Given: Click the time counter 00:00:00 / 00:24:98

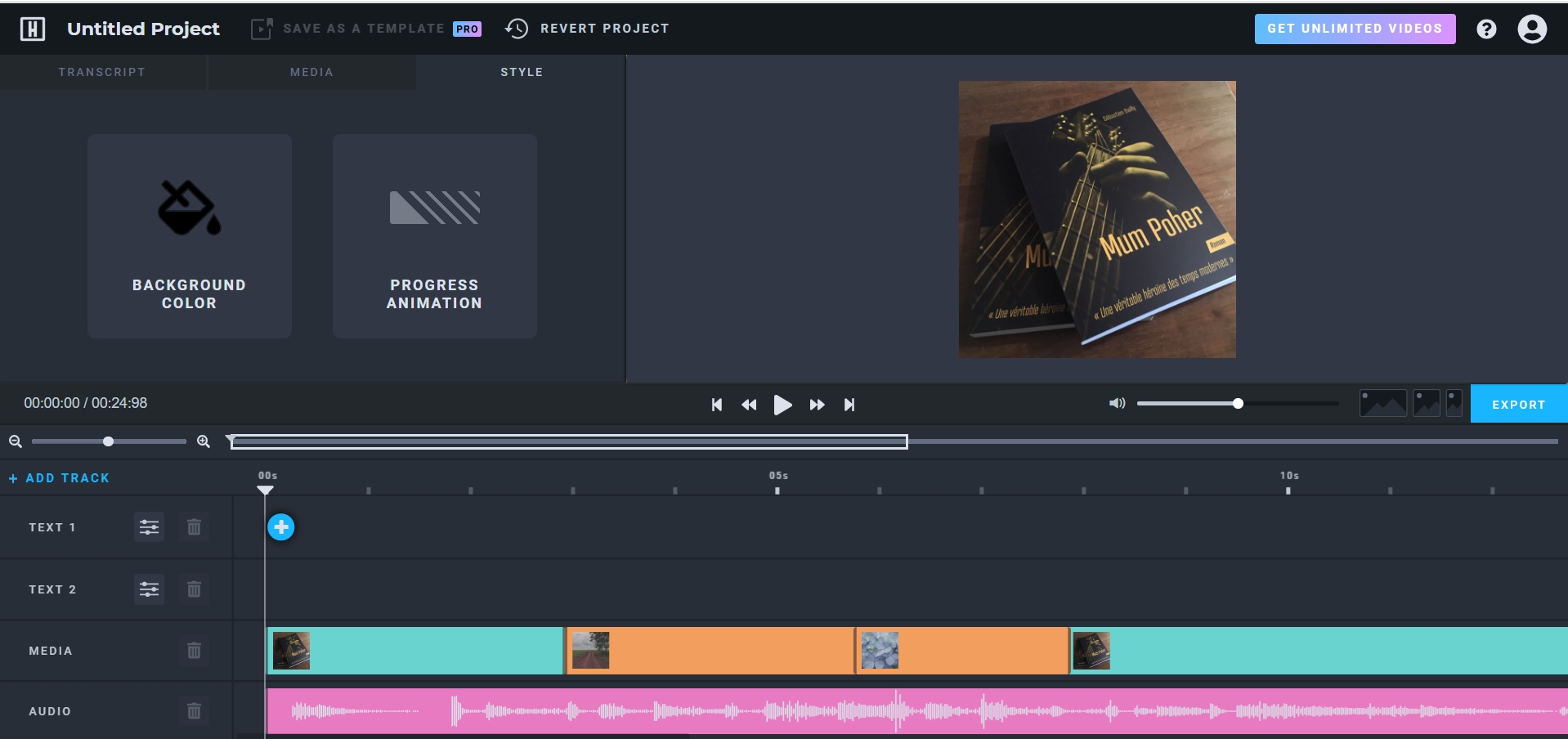Looking at the screenshot, I should tap(86, 403).
